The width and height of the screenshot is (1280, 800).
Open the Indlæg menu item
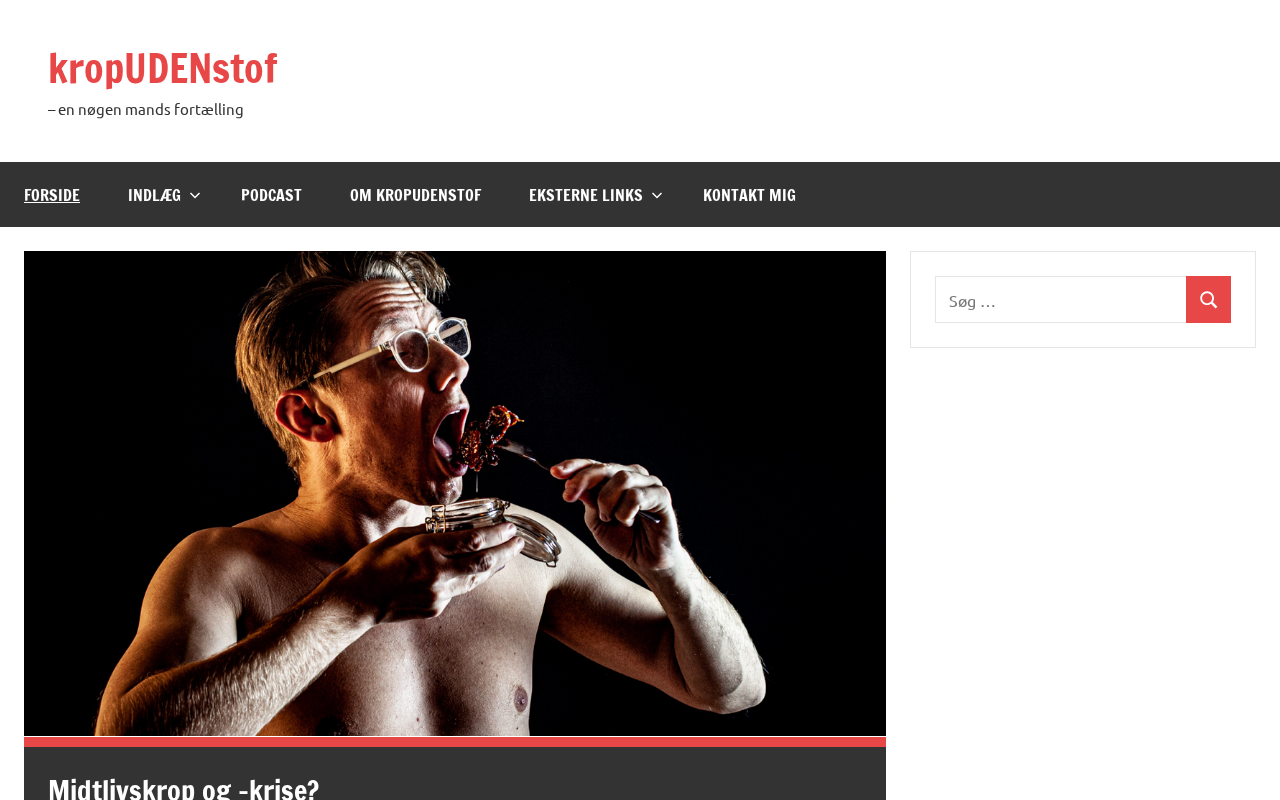coord(154,195)
